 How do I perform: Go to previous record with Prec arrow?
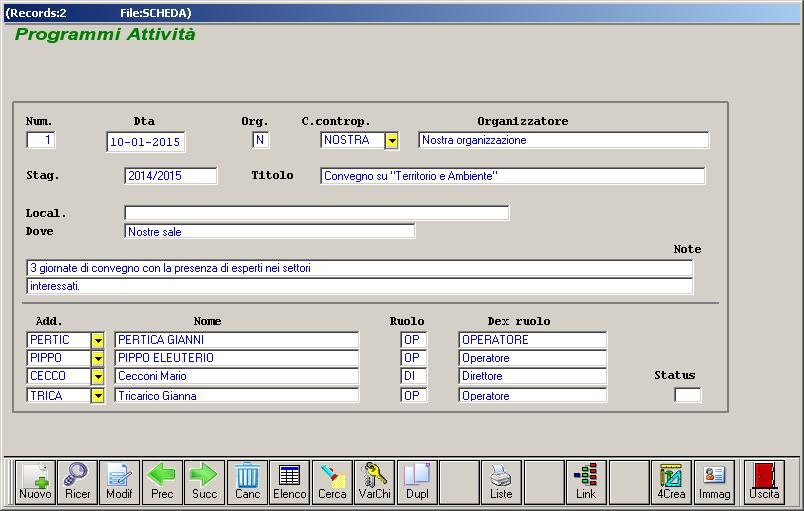coord(162,482)
